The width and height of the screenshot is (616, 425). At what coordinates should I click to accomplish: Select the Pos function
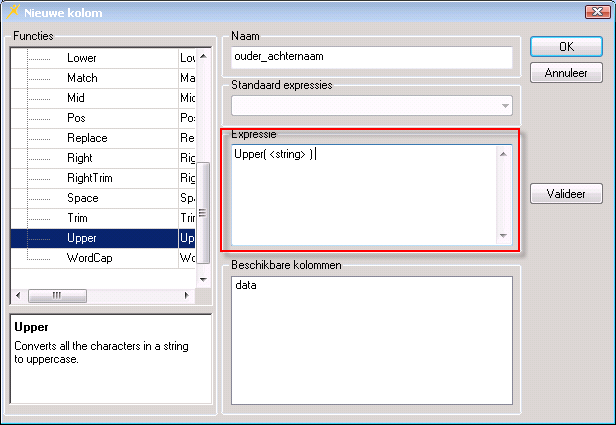(x=76, y=118)
